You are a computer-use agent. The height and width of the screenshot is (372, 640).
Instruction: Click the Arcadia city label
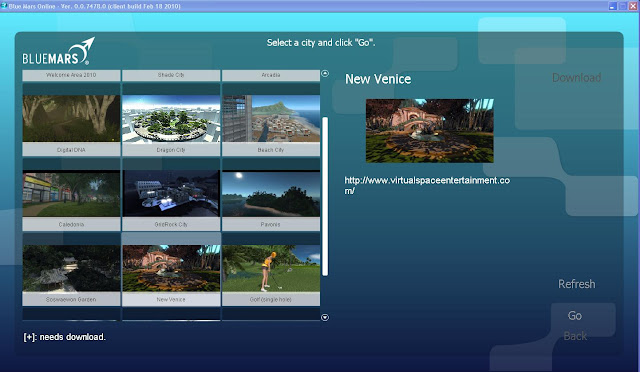pyautogui.click(x=271, y=75)
